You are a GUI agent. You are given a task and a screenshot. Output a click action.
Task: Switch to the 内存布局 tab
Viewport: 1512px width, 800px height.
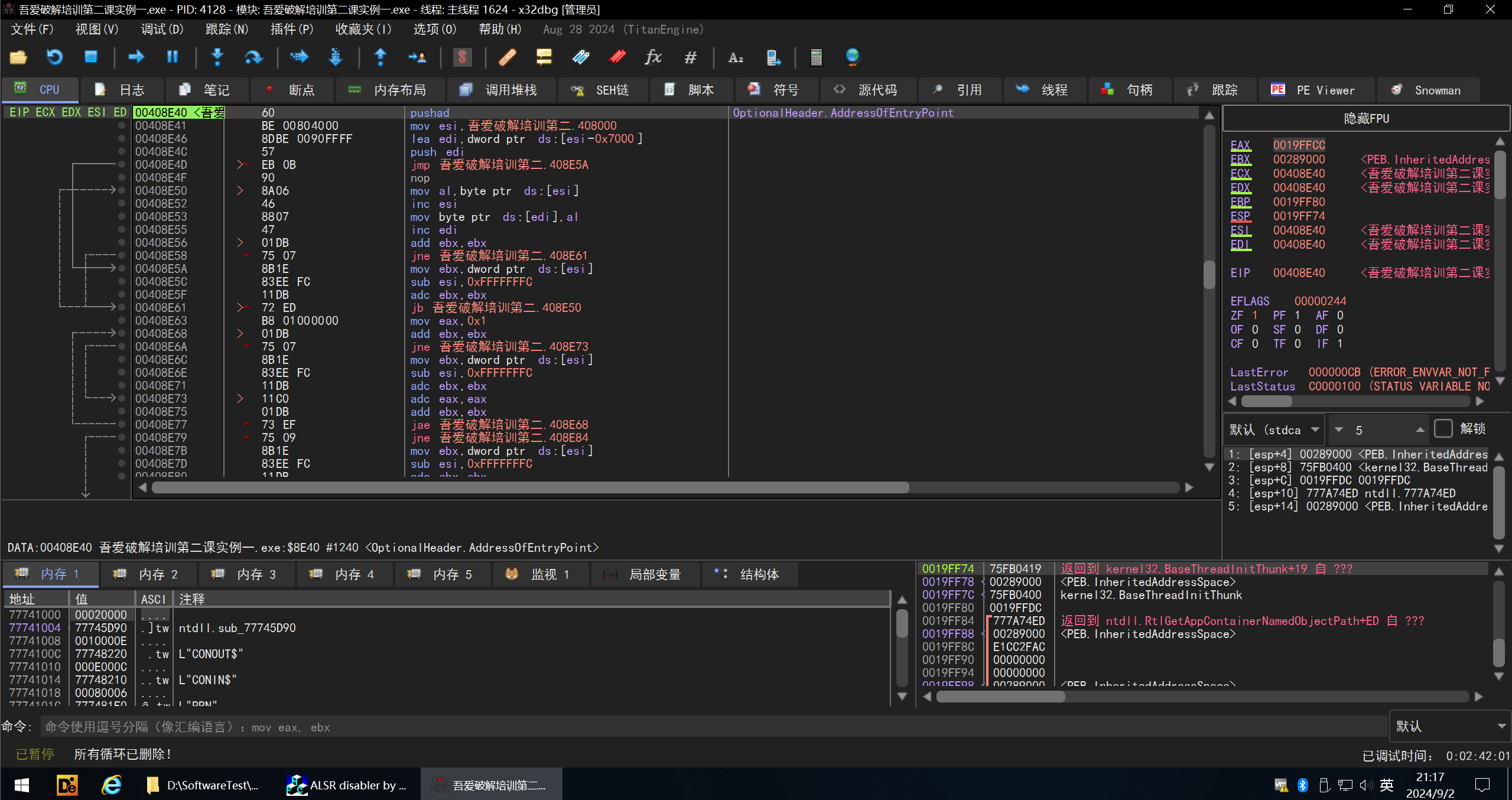pos(391,90)
